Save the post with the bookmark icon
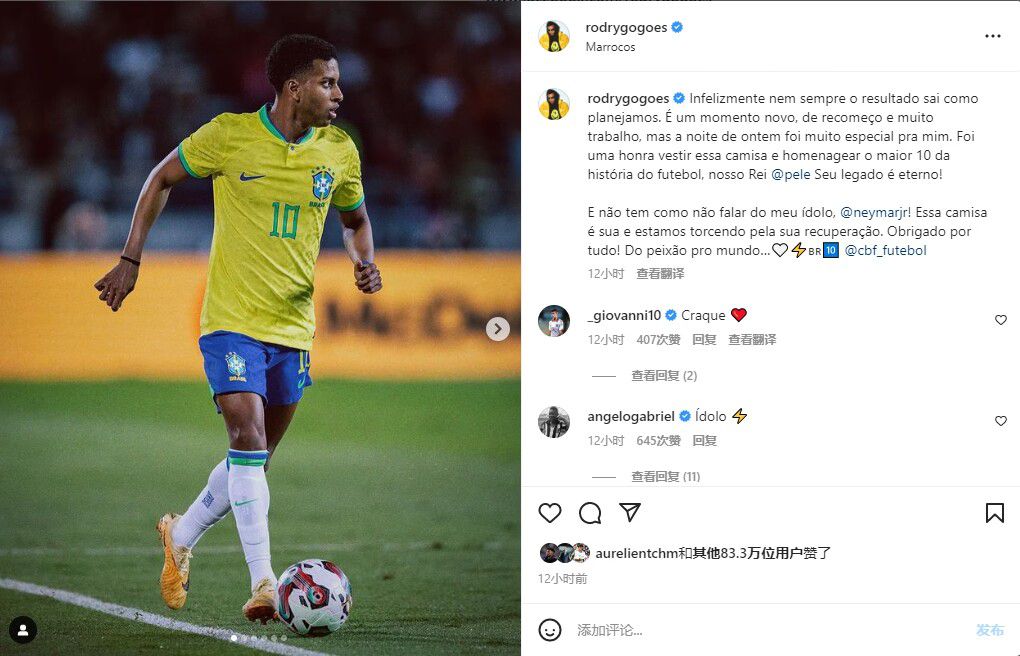This screenshot has width=1020, height=656. click(x=995, y=513)
